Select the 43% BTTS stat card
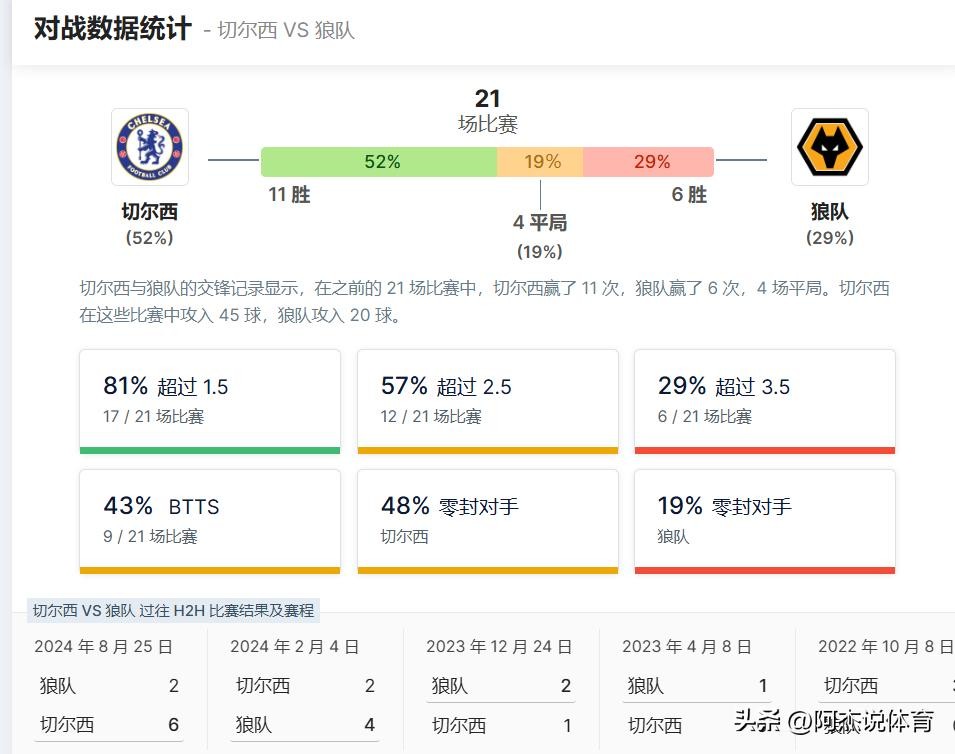The width and height of the screenshot is (955, 754). (x=210, y=520)
